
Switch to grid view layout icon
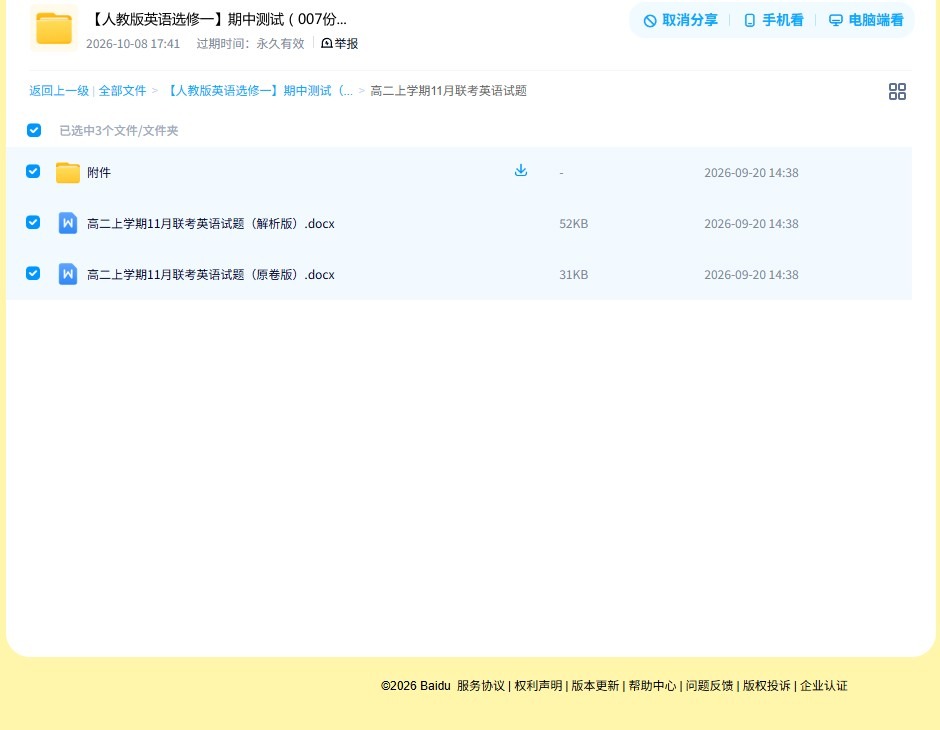tap(897, 91)
